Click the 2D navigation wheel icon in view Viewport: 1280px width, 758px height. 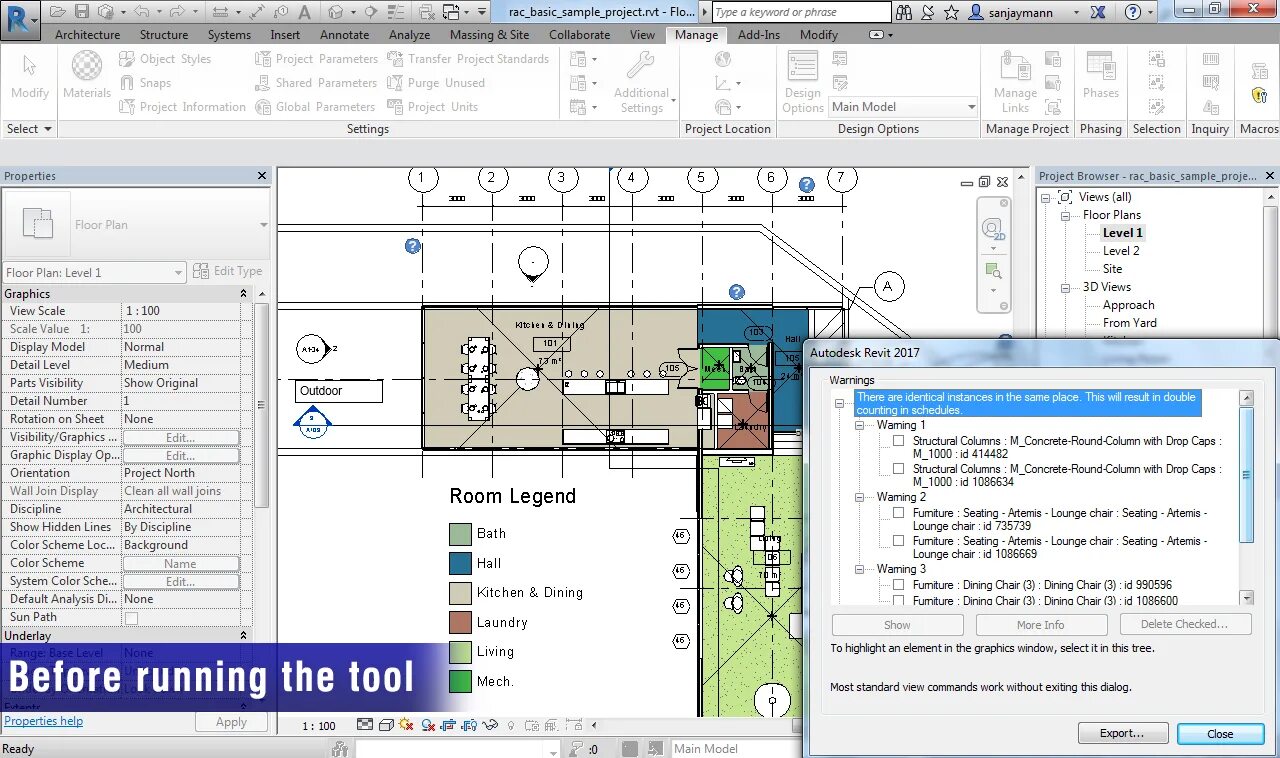pyautogui.click(x=992, y=230)
